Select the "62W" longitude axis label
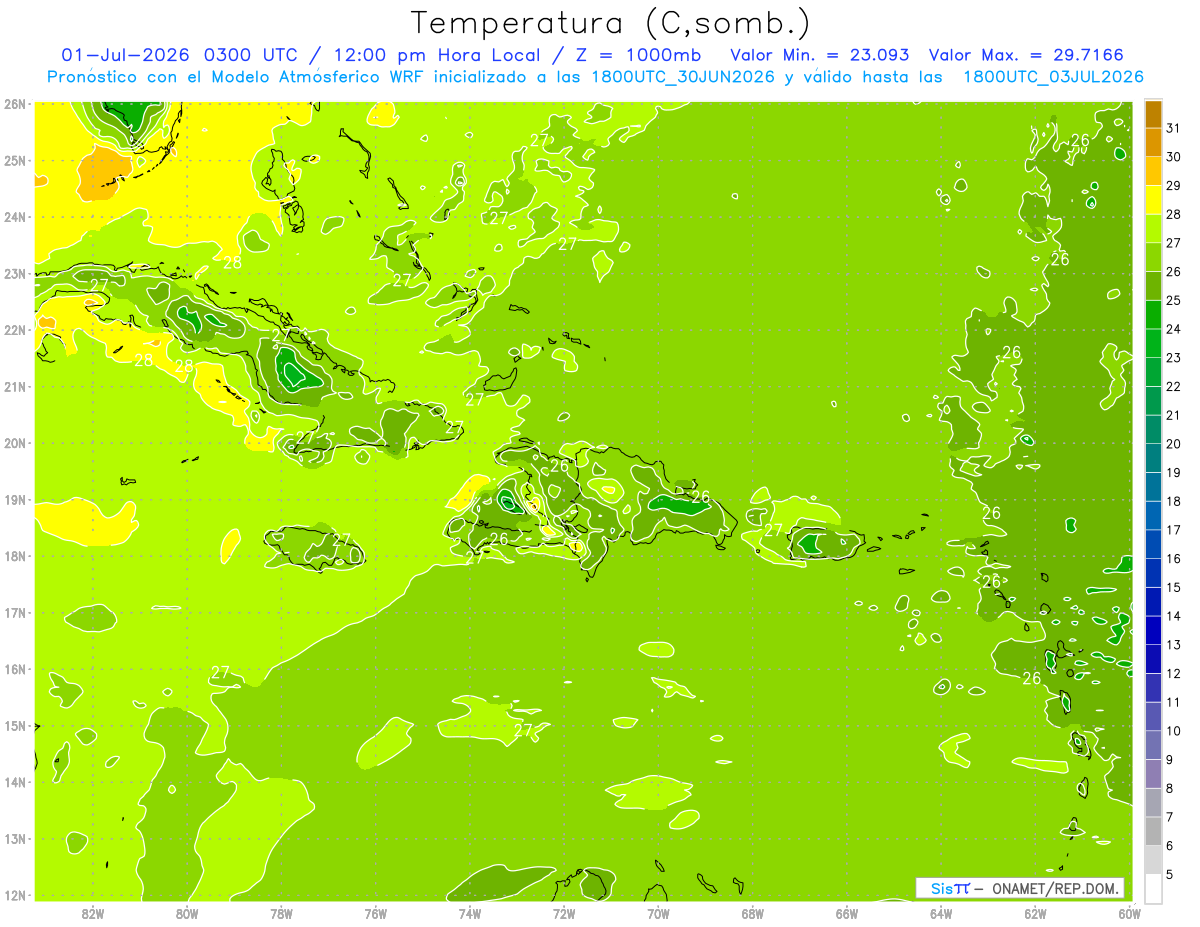The image size is (1200, 927). pos(1035,913)
